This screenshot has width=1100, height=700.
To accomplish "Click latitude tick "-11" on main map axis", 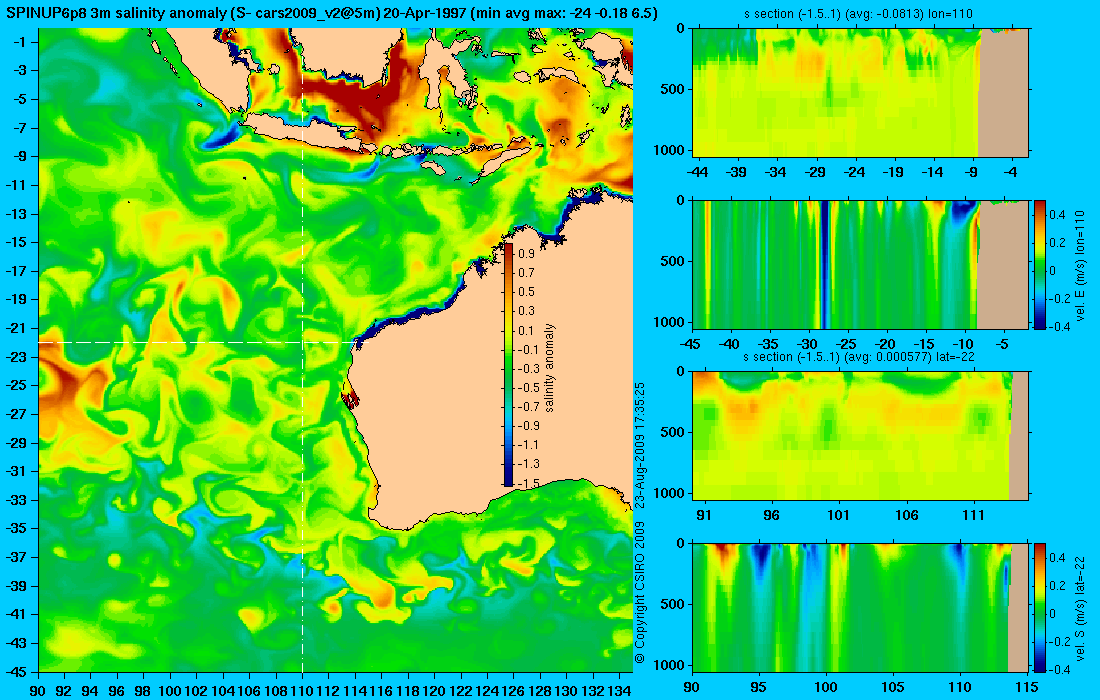I will [x=17, y=185].
